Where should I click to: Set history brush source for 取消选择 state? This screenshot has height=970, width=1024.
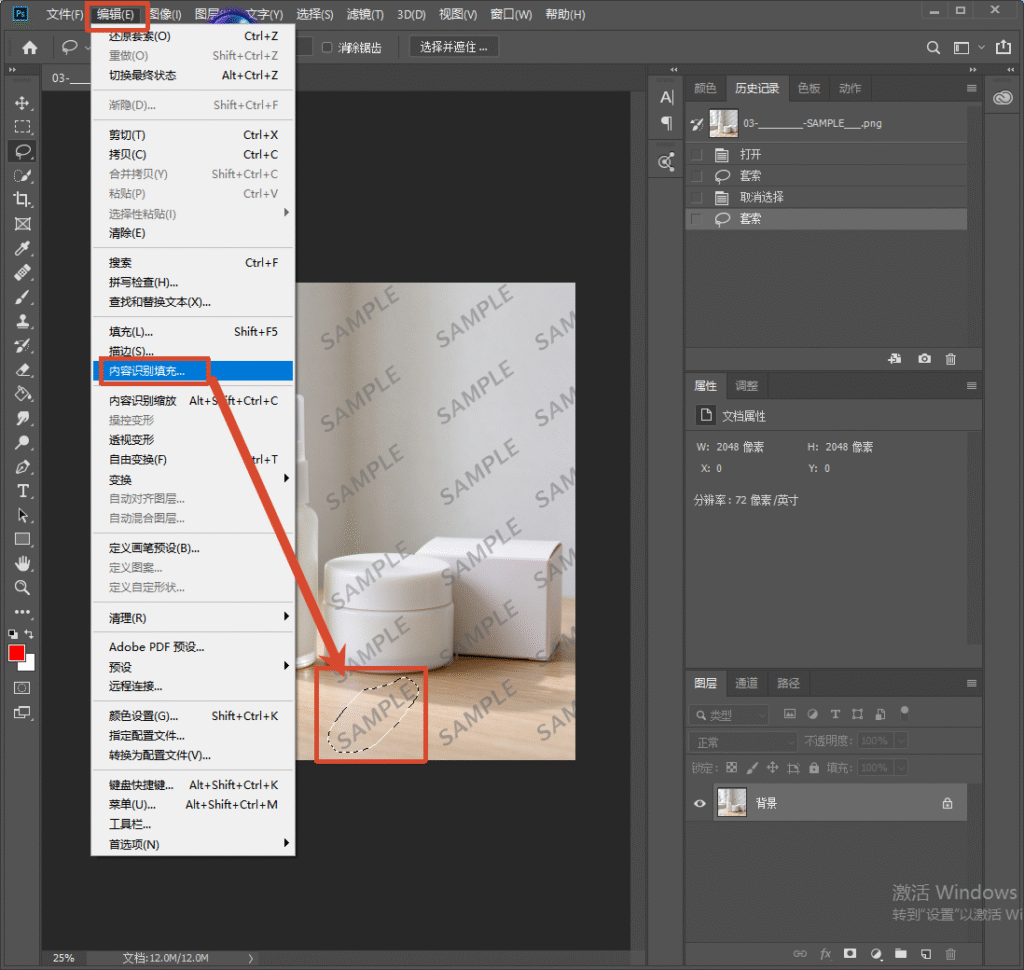click(697, 197)
